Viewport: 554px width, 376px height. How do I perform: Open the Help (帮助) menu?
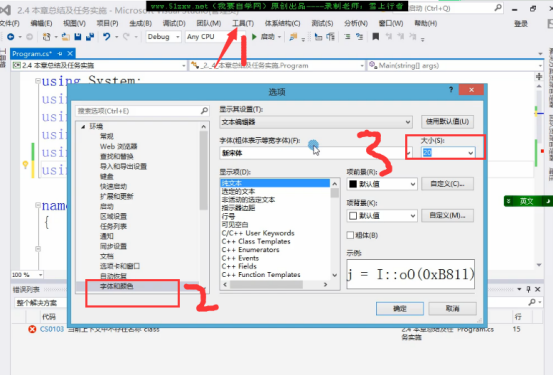[x=426, y=23]
